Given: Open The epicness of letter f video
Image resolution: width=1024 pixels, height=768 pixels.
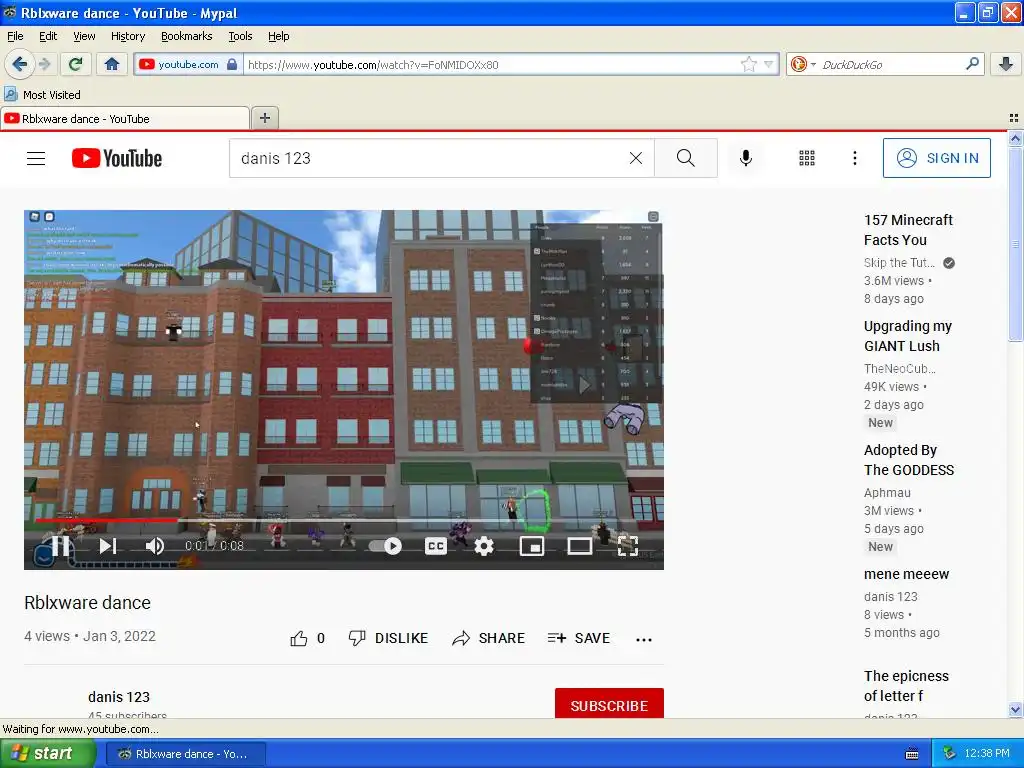Looking at the screenshot, I should pos(906,686).
